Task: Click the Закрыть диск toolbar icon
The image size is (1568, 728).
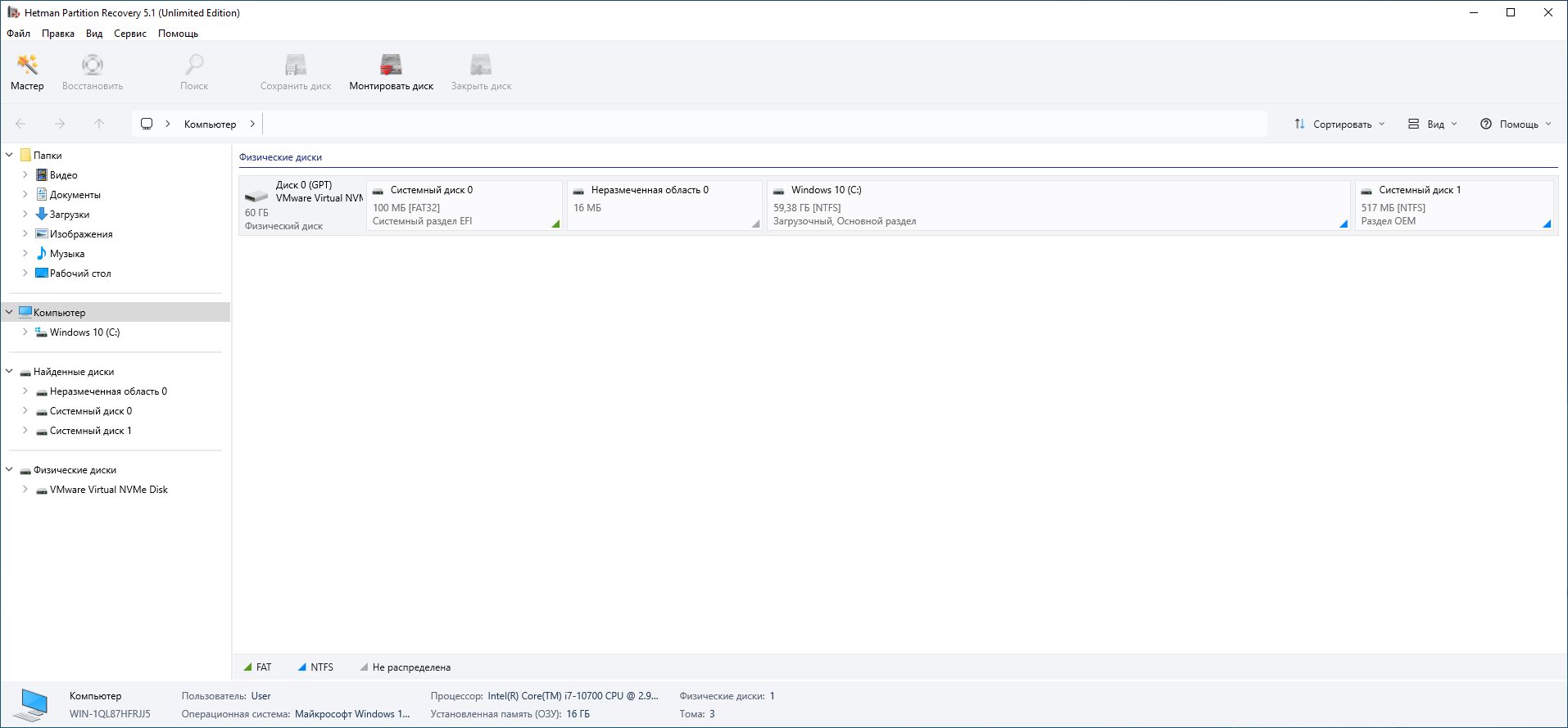Action: (x=481, y=66)
